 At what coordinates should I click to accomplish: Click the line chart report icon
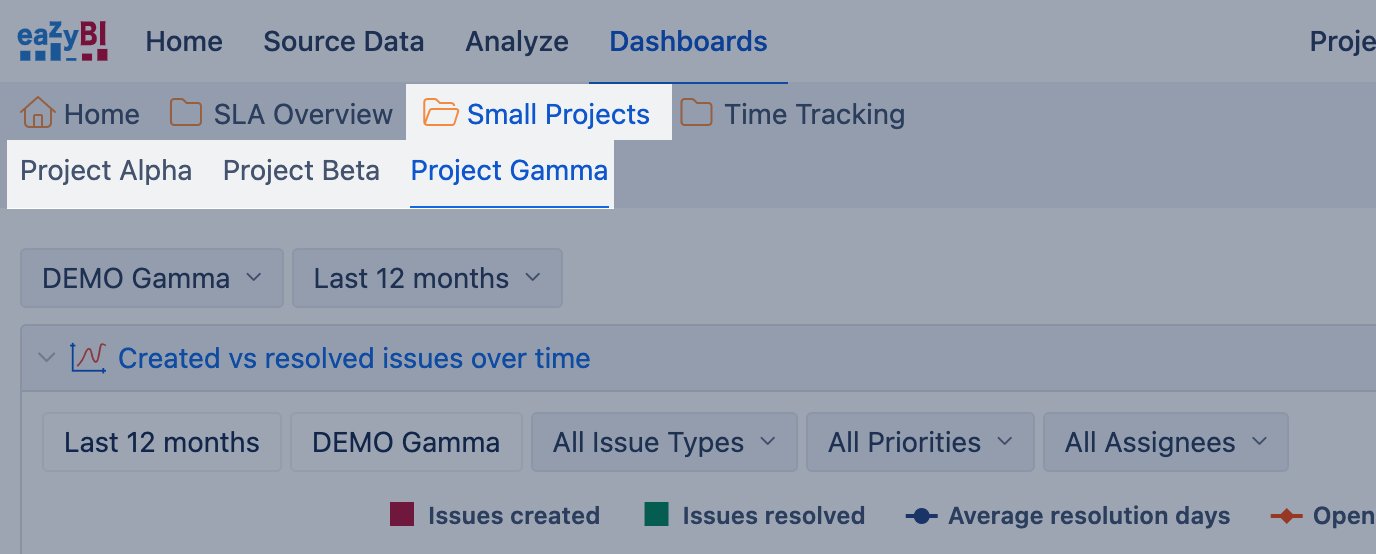pos(88,358)
